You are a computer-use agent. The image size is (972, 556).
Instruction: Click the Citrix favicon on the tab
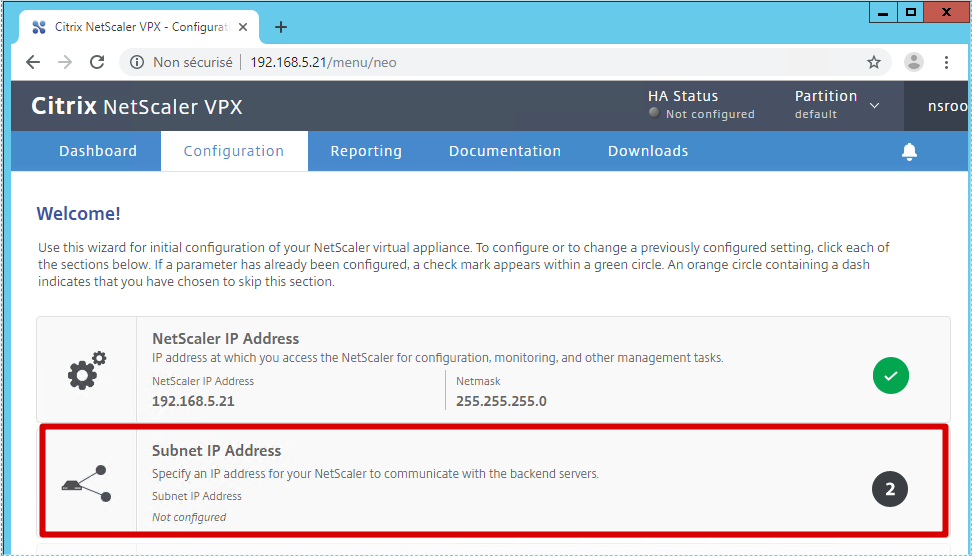(39, 27)
